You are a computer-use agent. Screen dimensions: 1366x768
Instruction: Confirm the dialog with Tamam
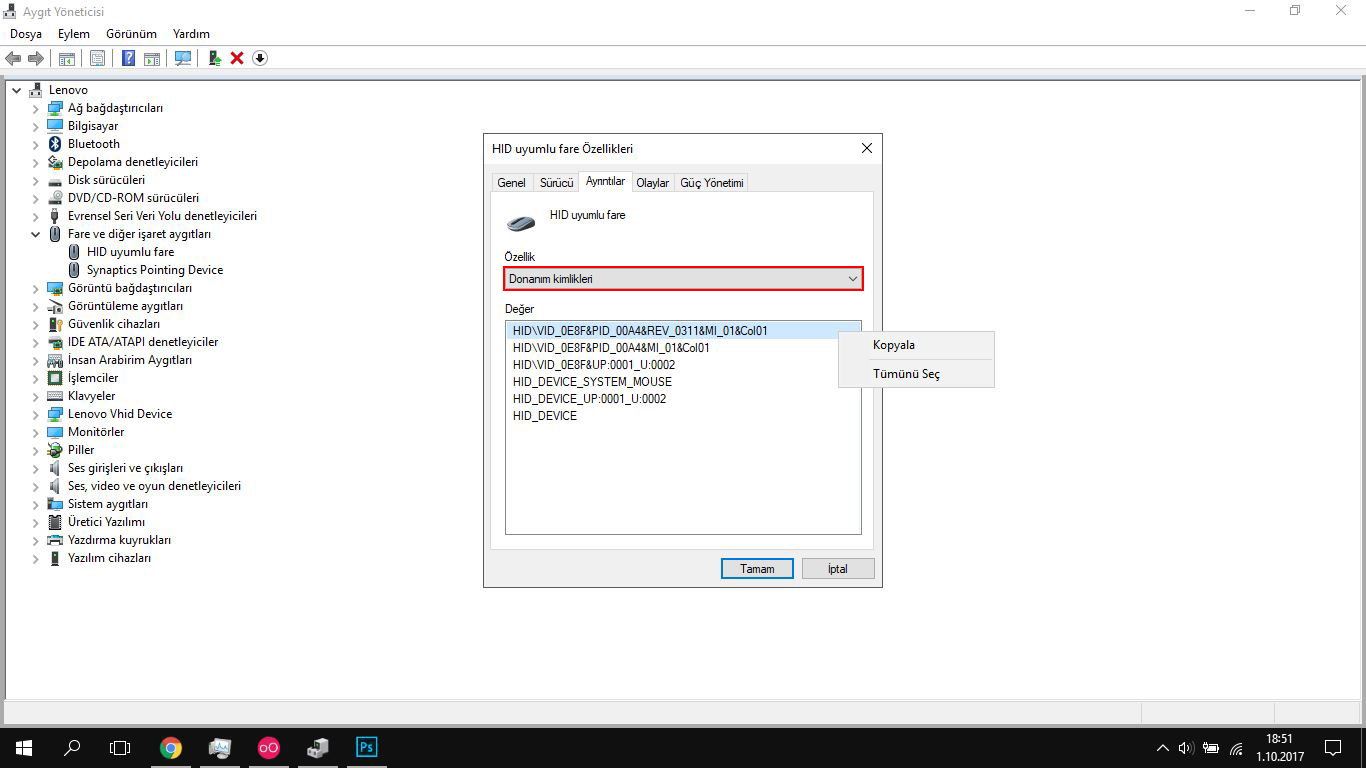click(757, 569)
